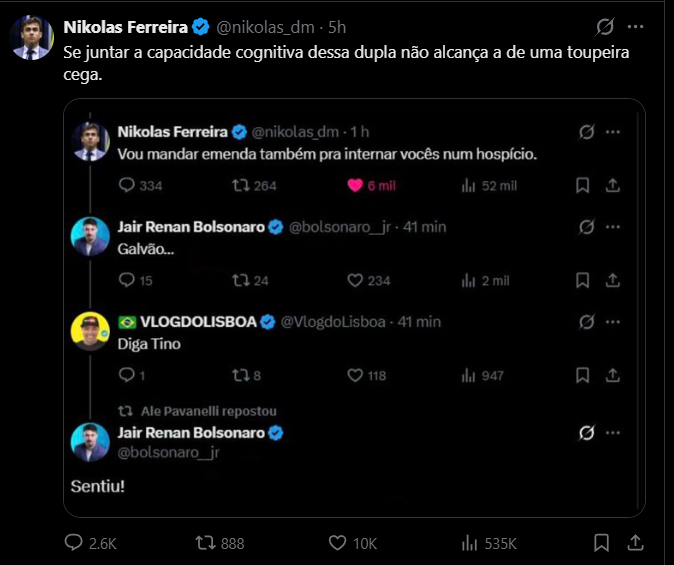Bookmark the main Nikolas Ferreira post

(x=601, y=542)
